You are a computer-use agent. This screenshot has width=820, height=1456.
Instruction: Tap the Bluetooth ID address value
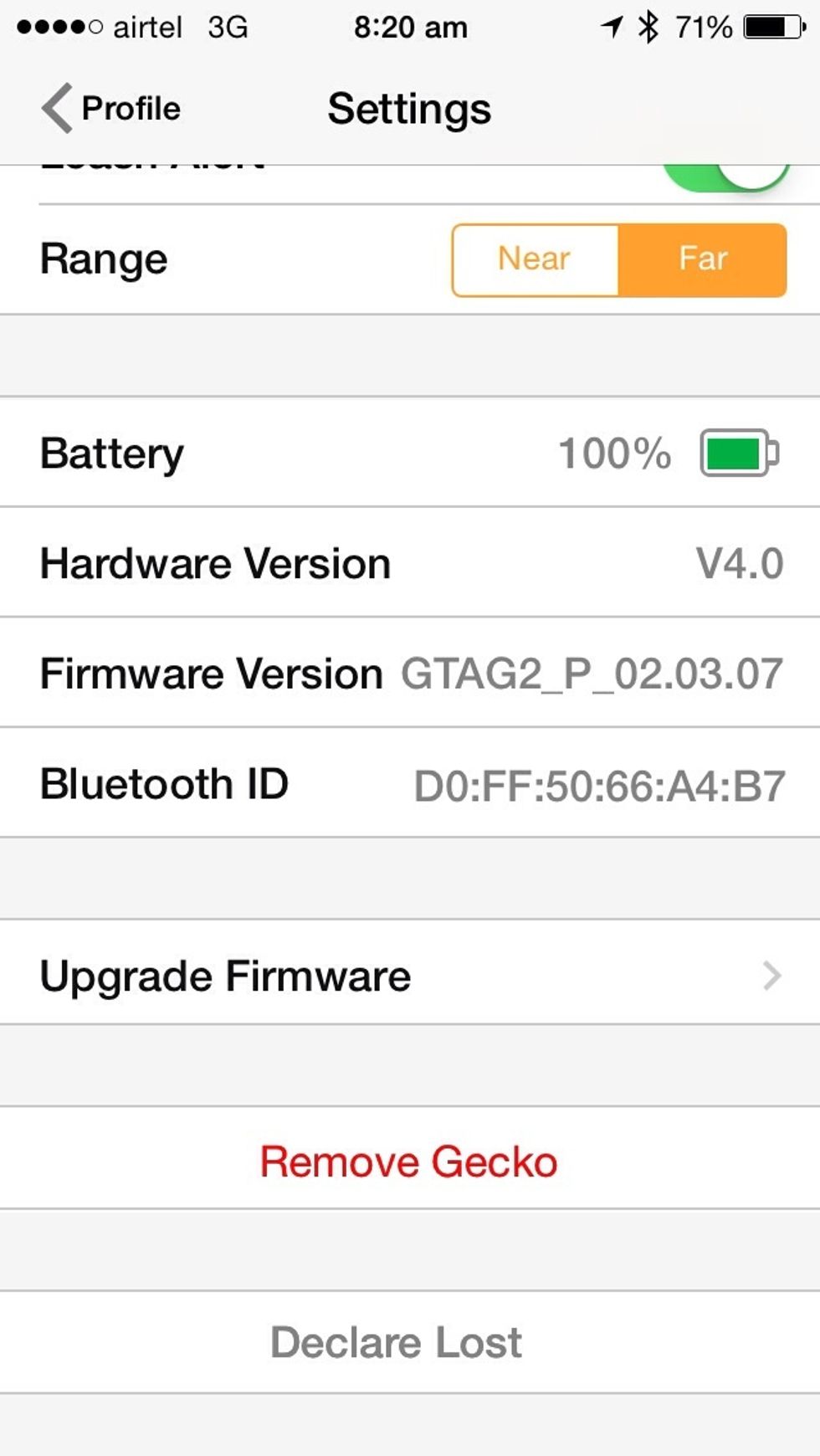pos(599,786)
